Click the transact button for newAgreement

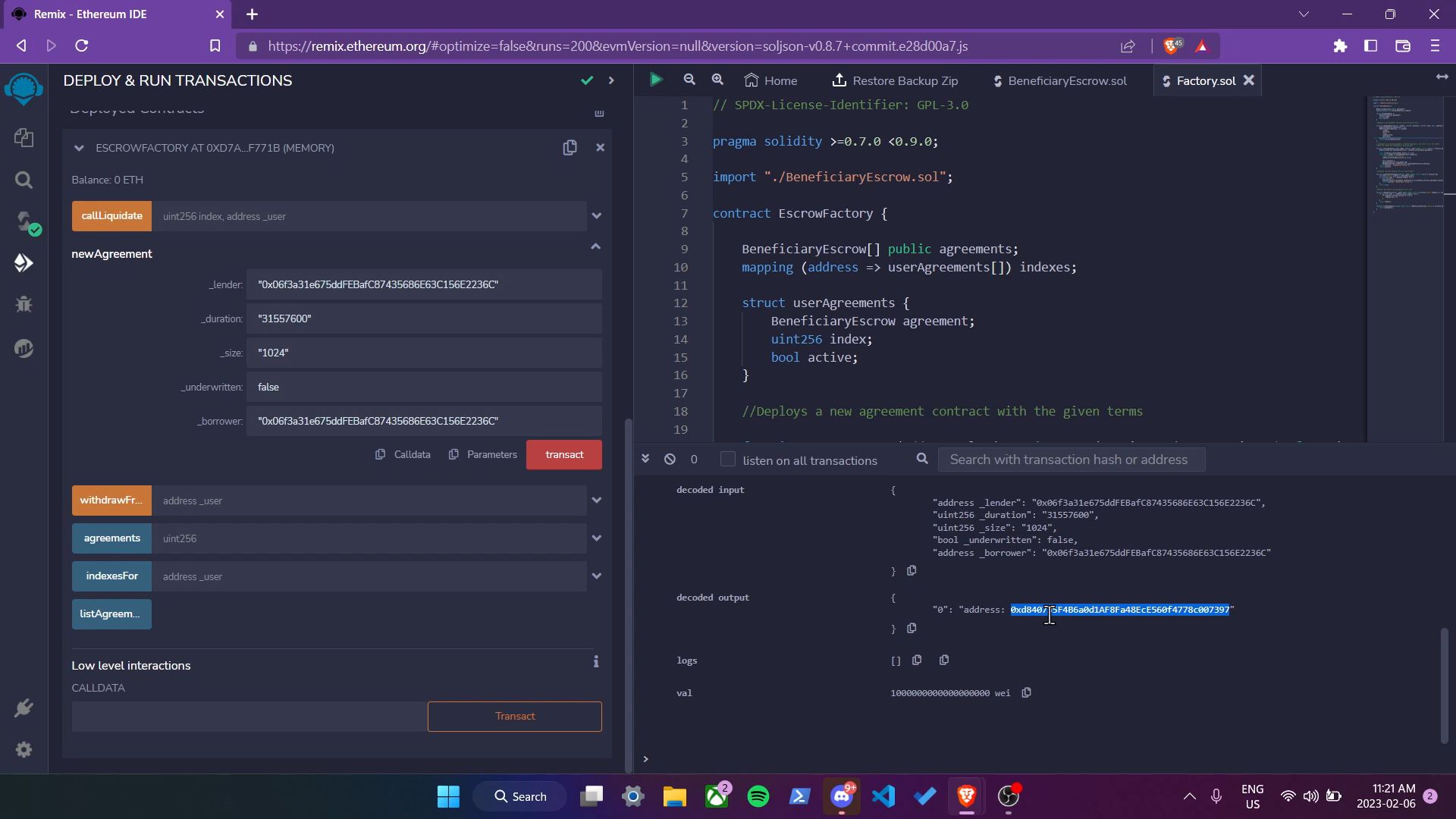[x=565, y=454]
